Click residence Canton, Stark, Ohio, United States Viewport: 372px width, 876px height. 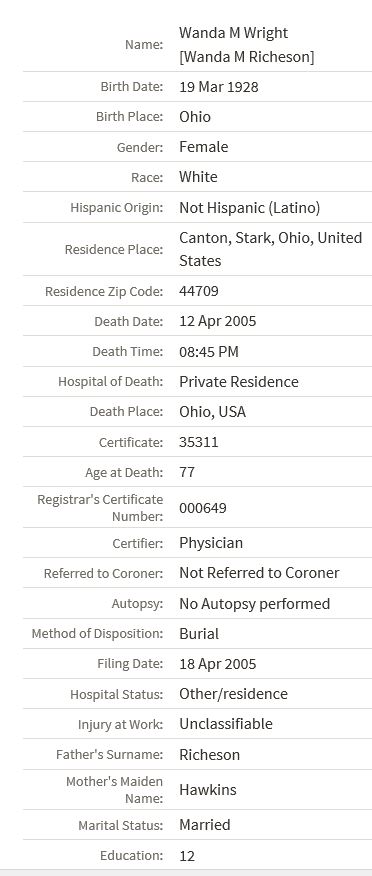pos(270,249)
